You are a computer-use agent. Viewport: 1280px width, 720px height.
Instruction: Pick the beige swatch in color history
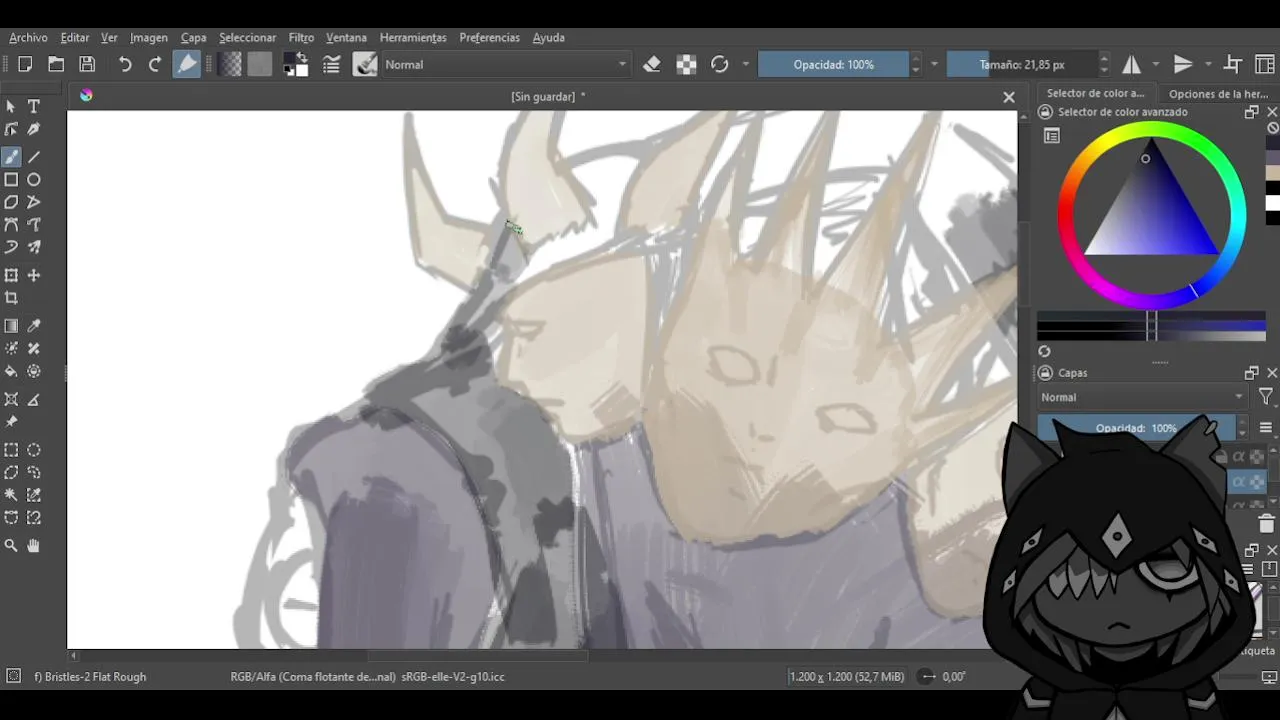[x=1273, y=173]
